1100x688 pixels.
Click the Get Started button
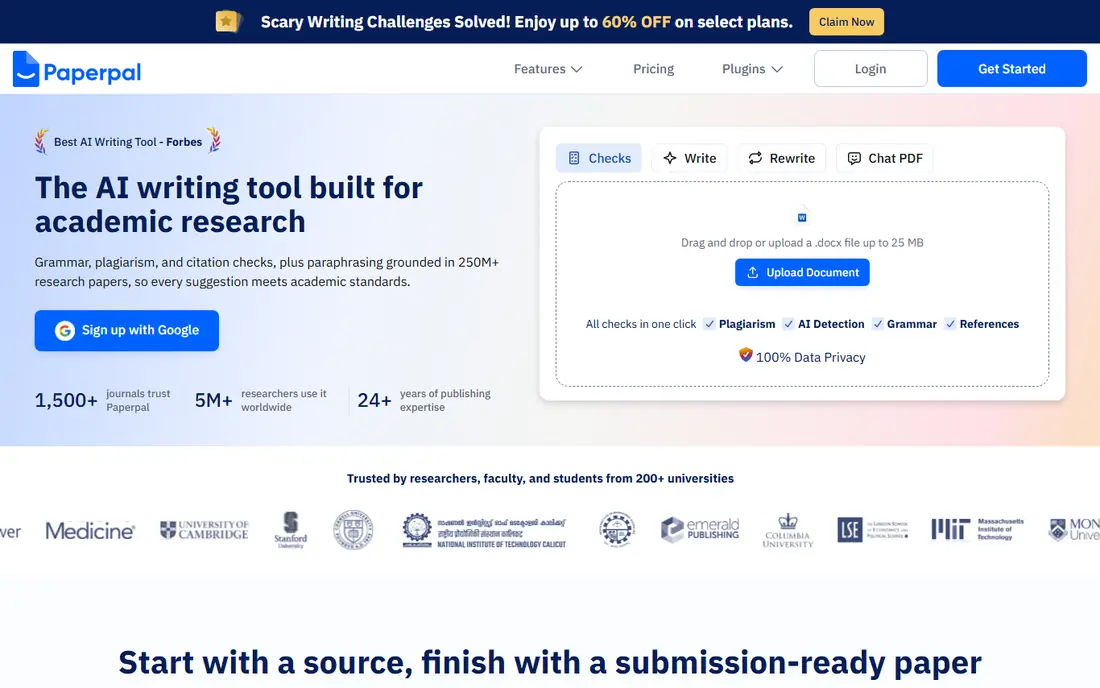click(x=1012, y=69)
